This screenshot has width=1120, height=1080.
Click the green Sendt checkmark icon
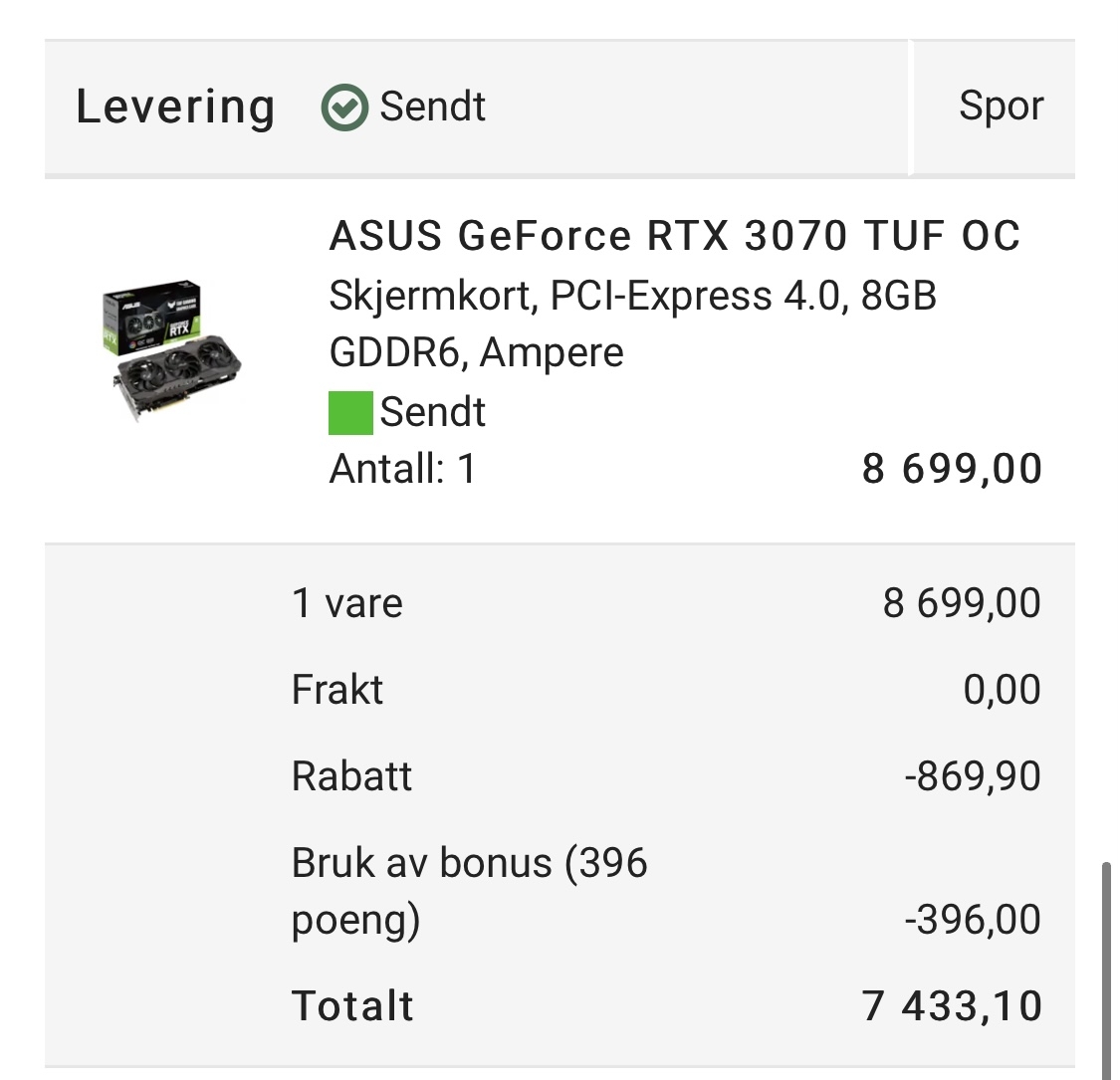pyautogui.click(x=345, y=108)
